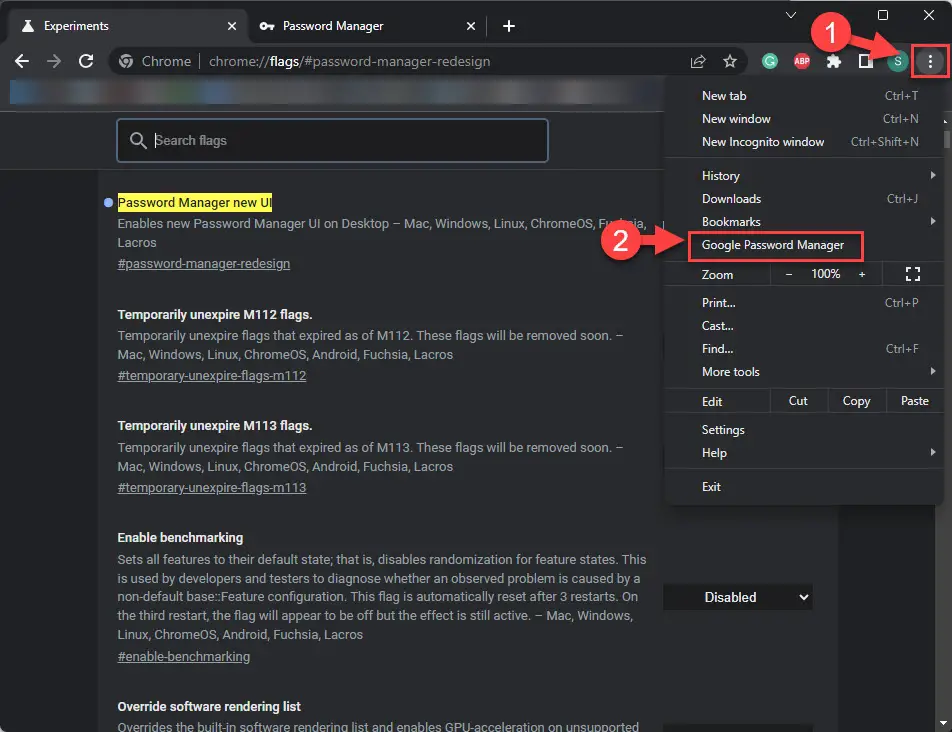Switch to the Password Manager tab
The width and height of the screenshot is (952, 732).
[366, 26]
